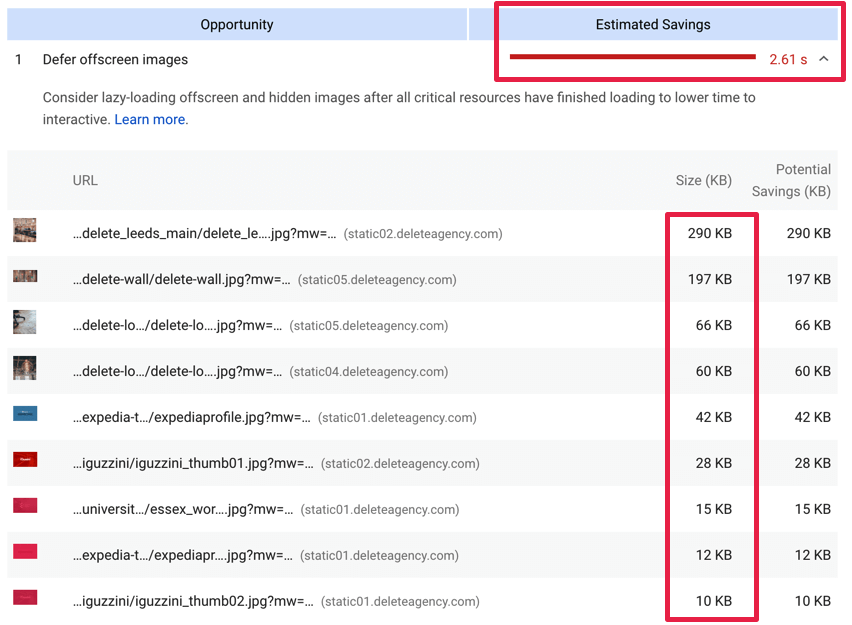Sort by Potential Savings column header
The image size is (852, 625).
pos(791,180)
